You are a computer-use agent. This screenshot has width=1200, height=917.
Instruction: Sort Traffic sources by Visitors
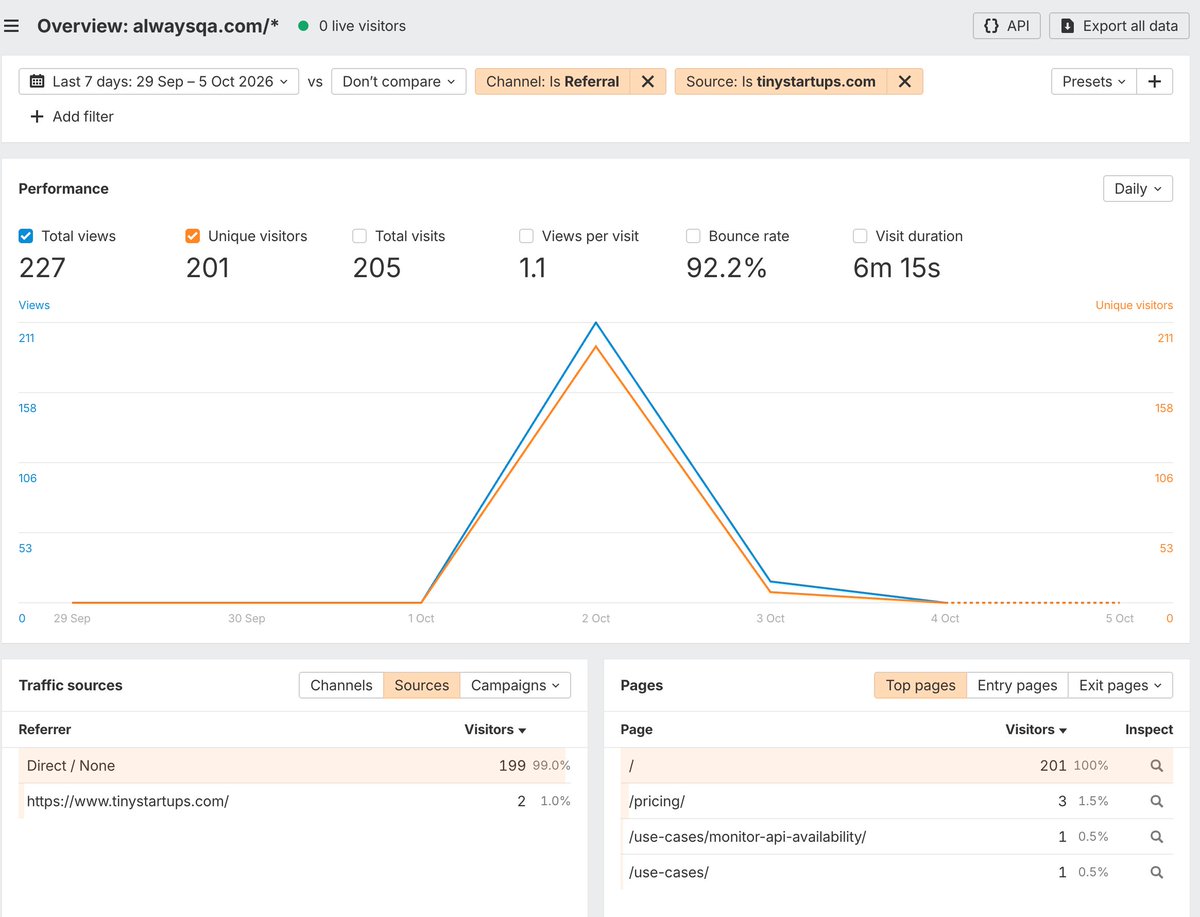(x=495, y=730)
